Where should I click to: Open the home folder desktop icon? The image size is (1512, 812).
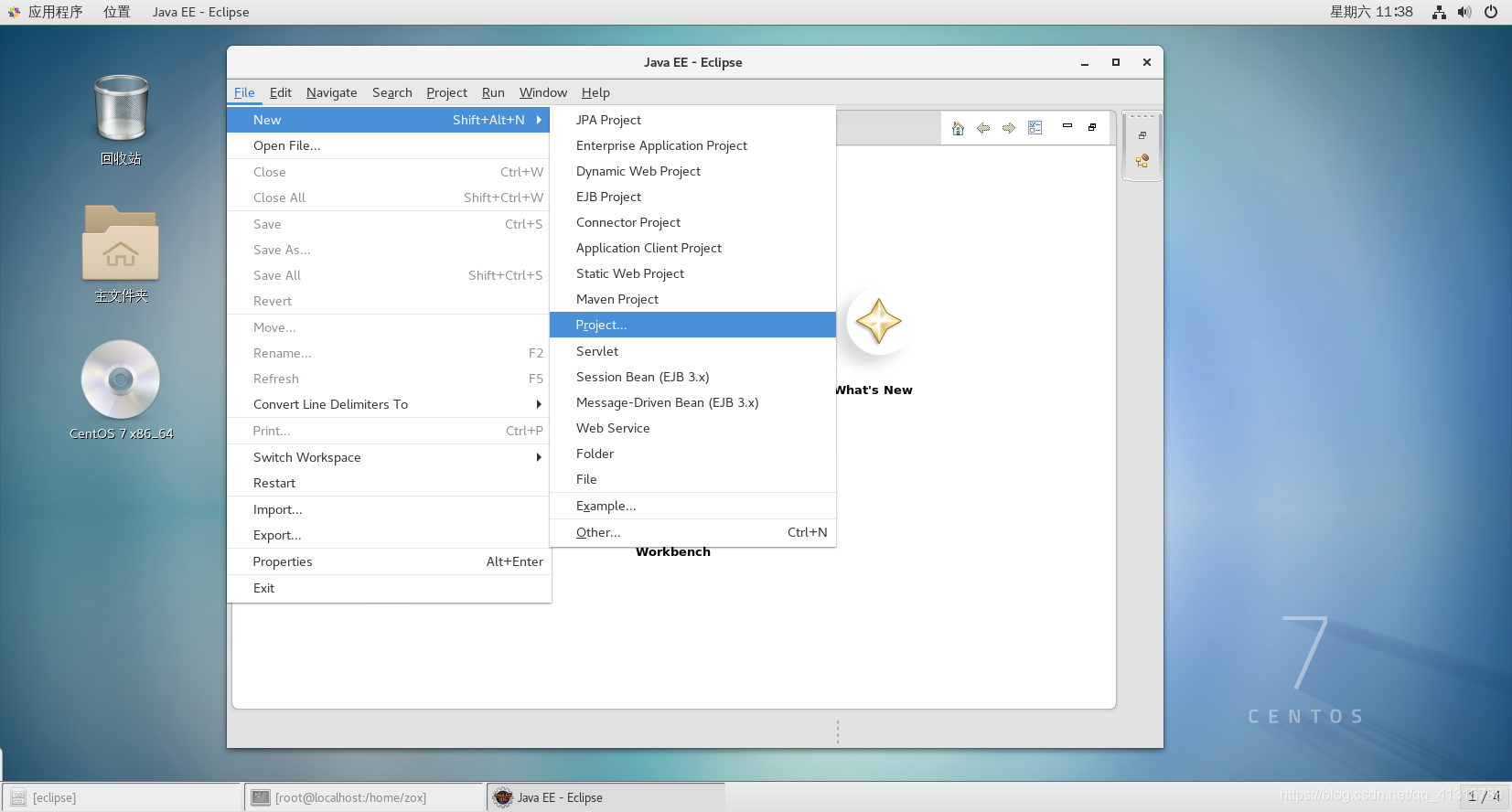pyautogui.click(x=121, y=242)
